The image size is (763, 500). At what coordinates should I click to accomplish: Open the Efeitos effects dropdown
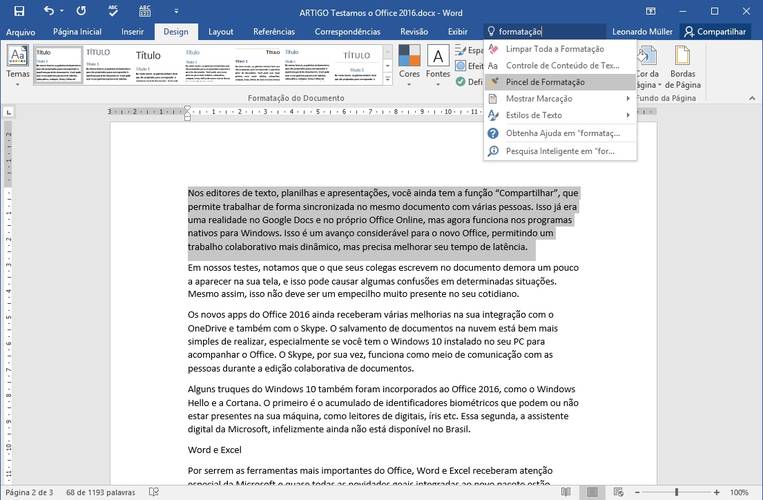469,66
